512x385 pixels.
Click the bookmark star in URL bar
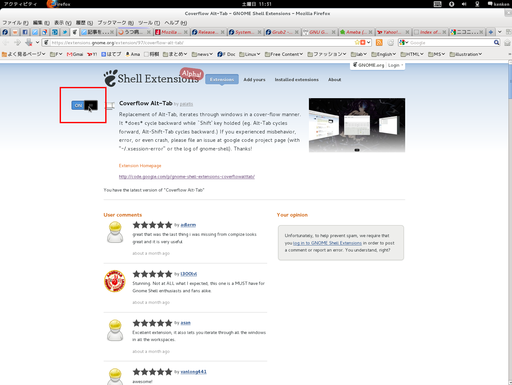pos(357,42)
